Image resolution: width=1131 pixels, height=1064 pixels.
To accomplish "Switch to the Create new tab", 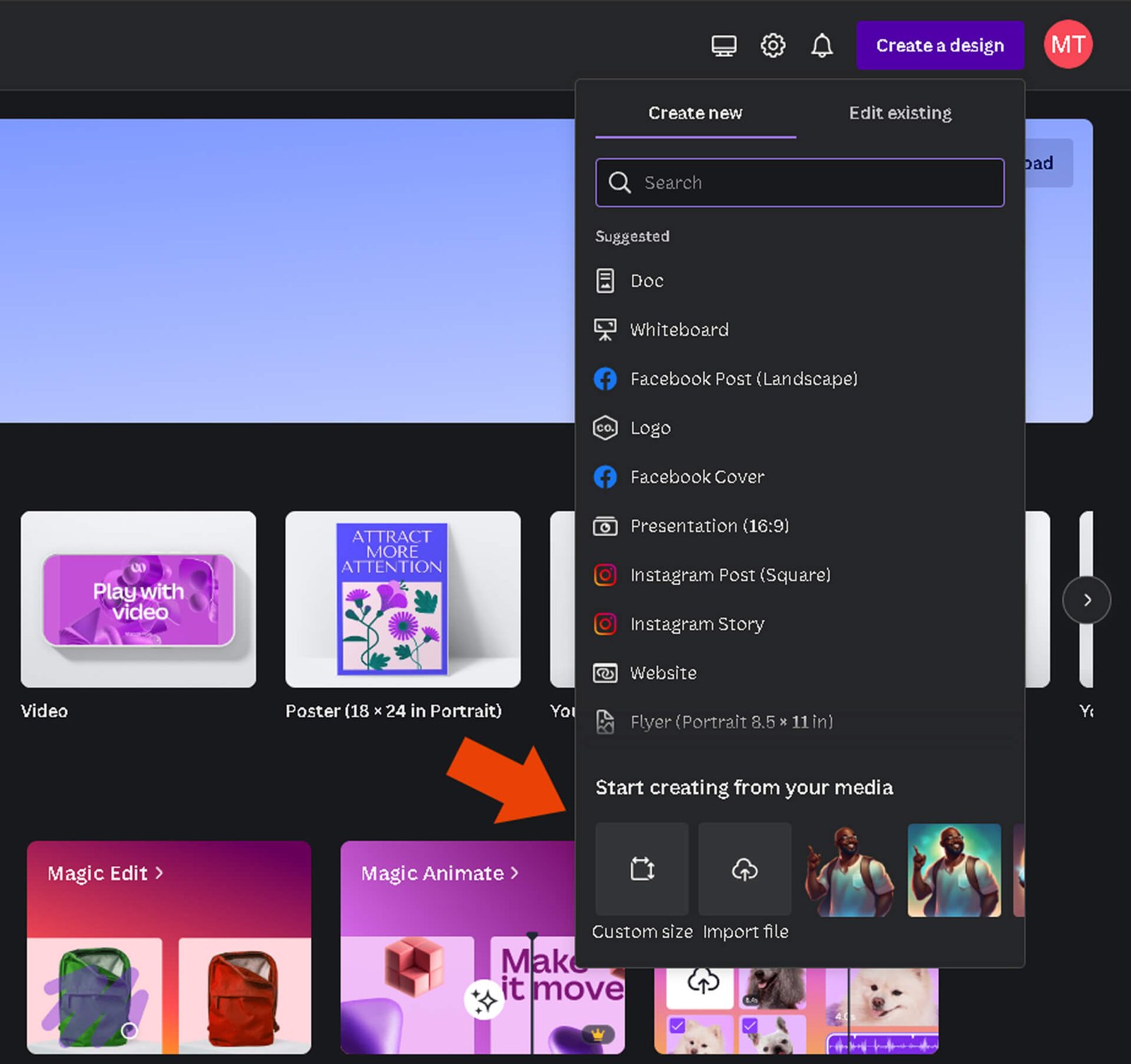I will coord(696,113).
